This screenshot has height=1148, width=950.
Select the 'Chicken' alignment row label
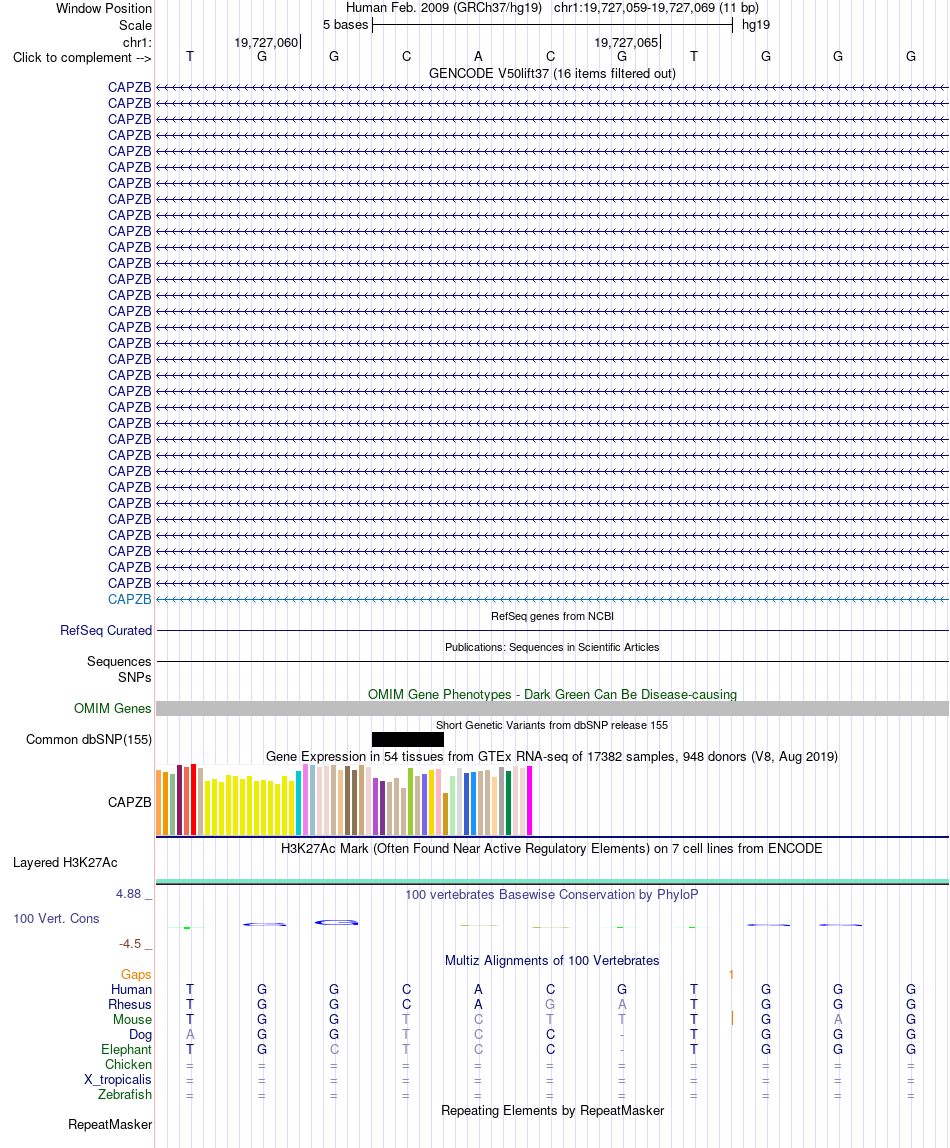tap(128, 1065)
